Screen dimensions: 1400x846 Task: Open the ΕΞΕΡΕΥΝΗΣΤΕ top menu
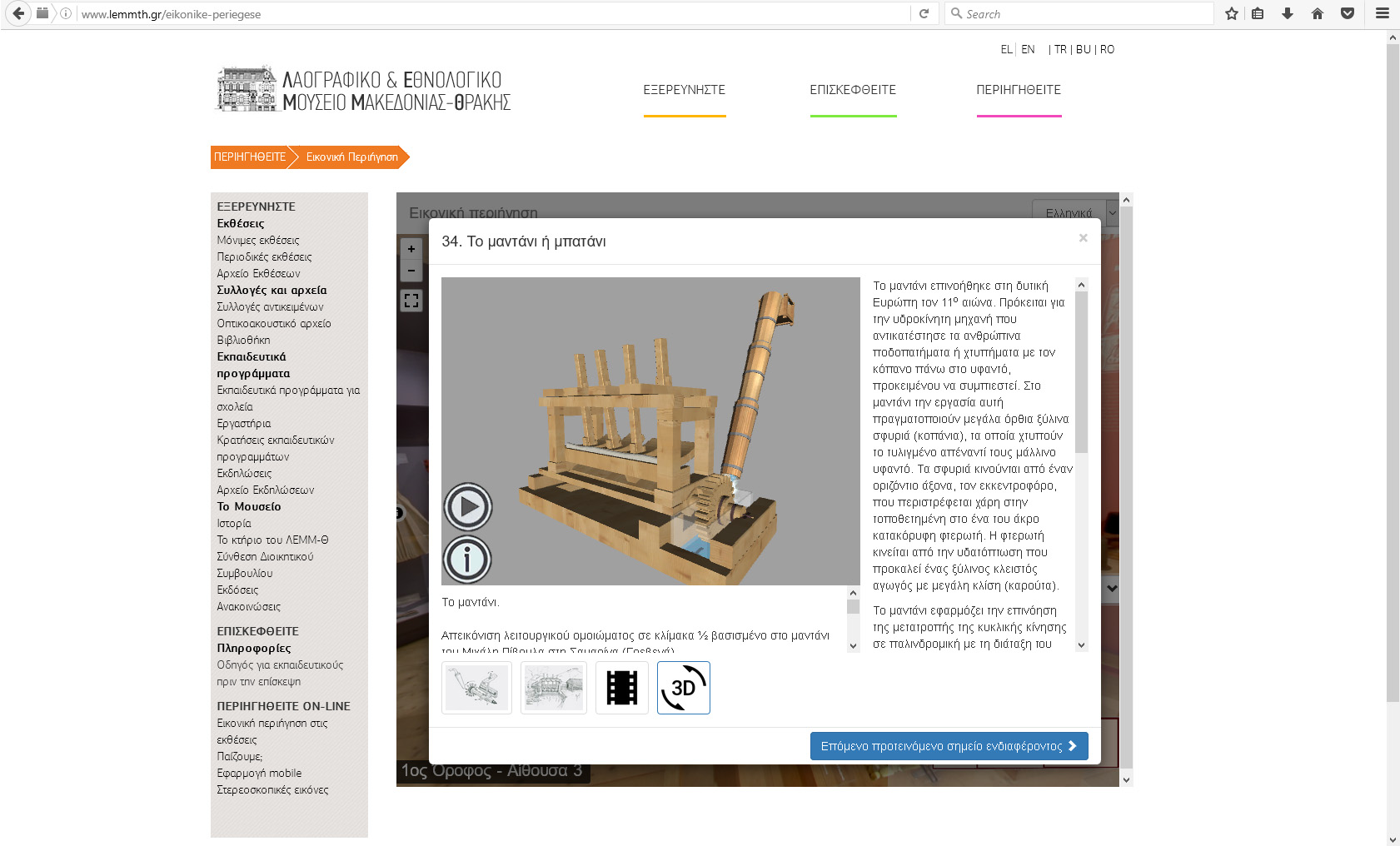pos(684,90)
